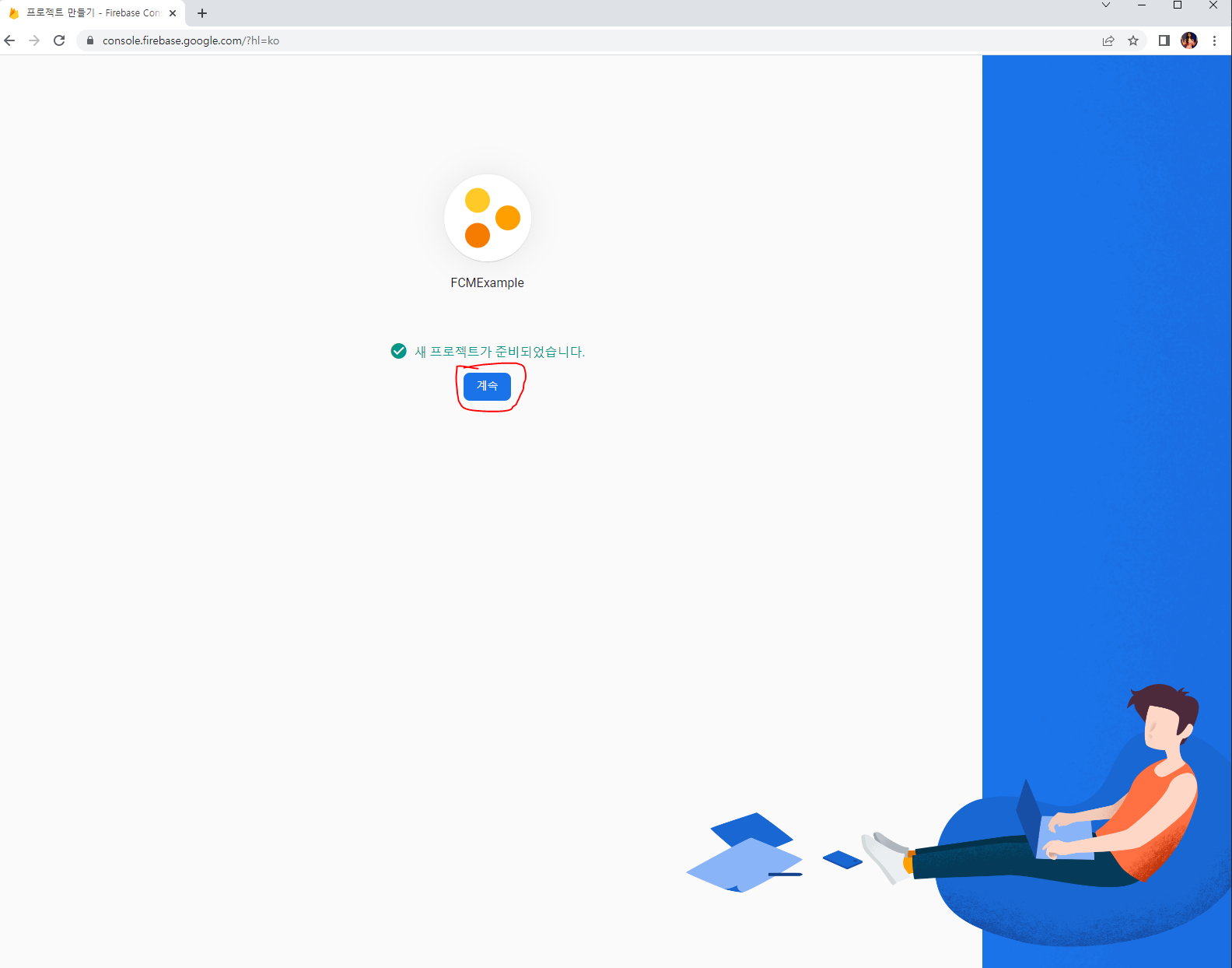Click the FCMExample project logo
Viewport: 1232px width, 968px height.
pyautogui.click(x=488, y=218)
